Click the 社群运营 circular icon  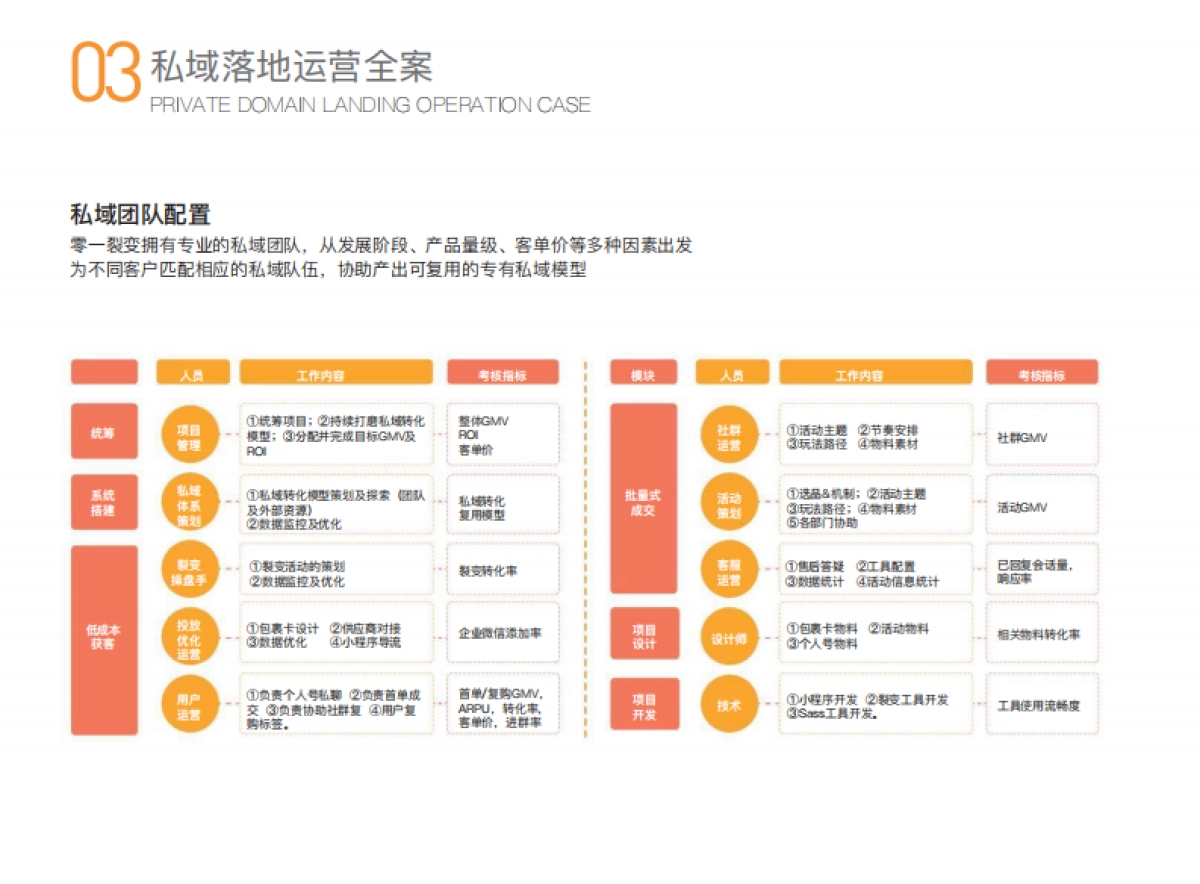coord(729,435)
